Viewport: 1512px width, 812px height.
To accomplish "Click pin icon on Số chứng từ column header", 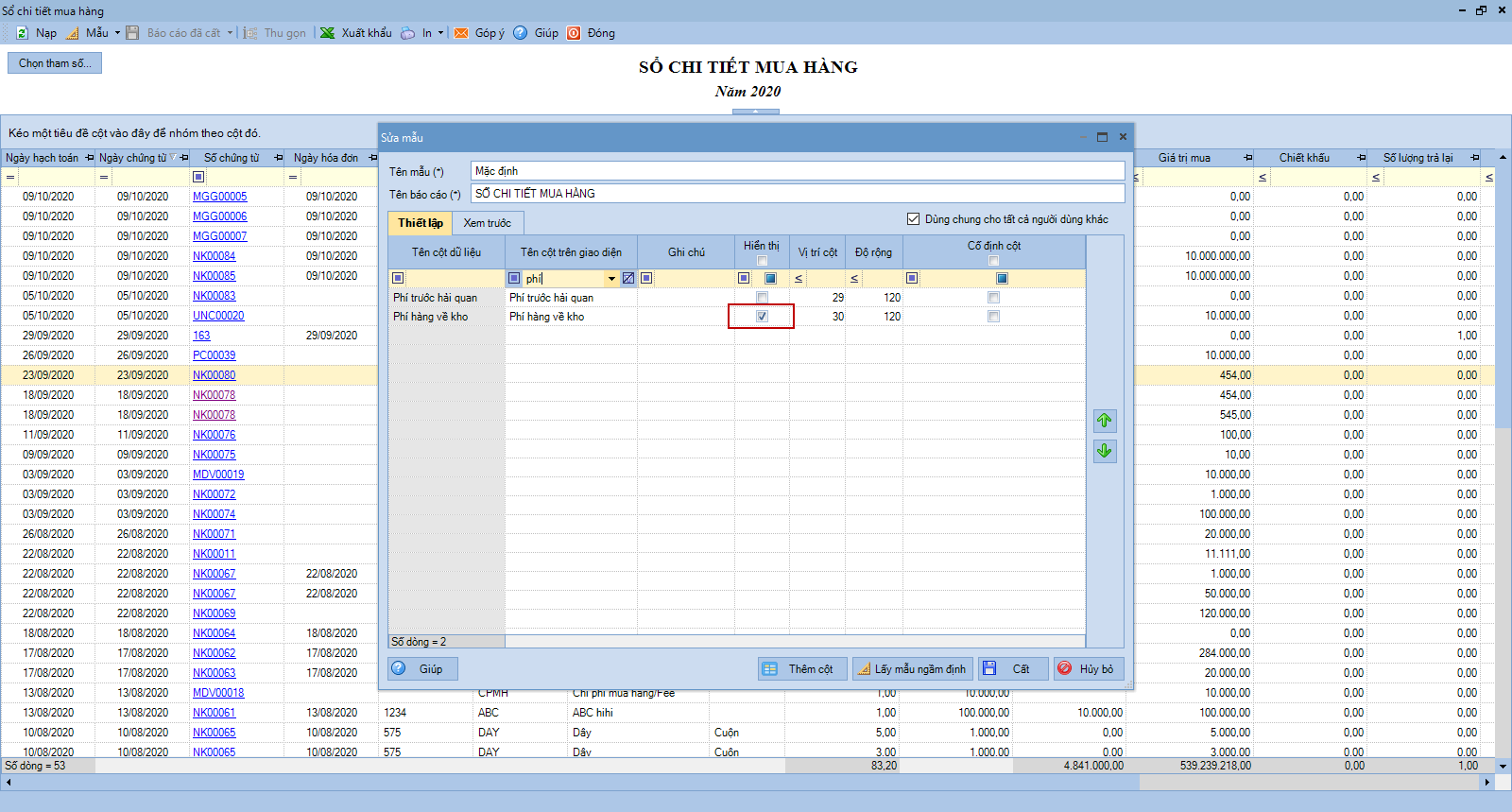I will point(279,158).
